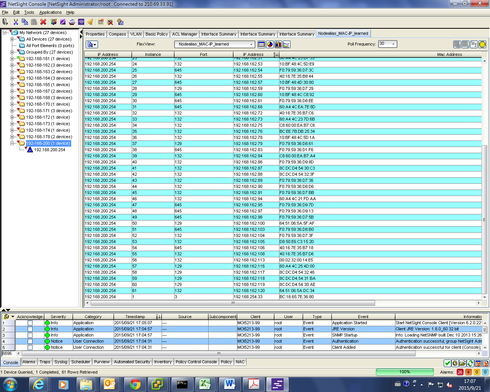Viewport: 490px width, 392px height.
Task: Sort table by Instance column header
Action: point(153,54)
